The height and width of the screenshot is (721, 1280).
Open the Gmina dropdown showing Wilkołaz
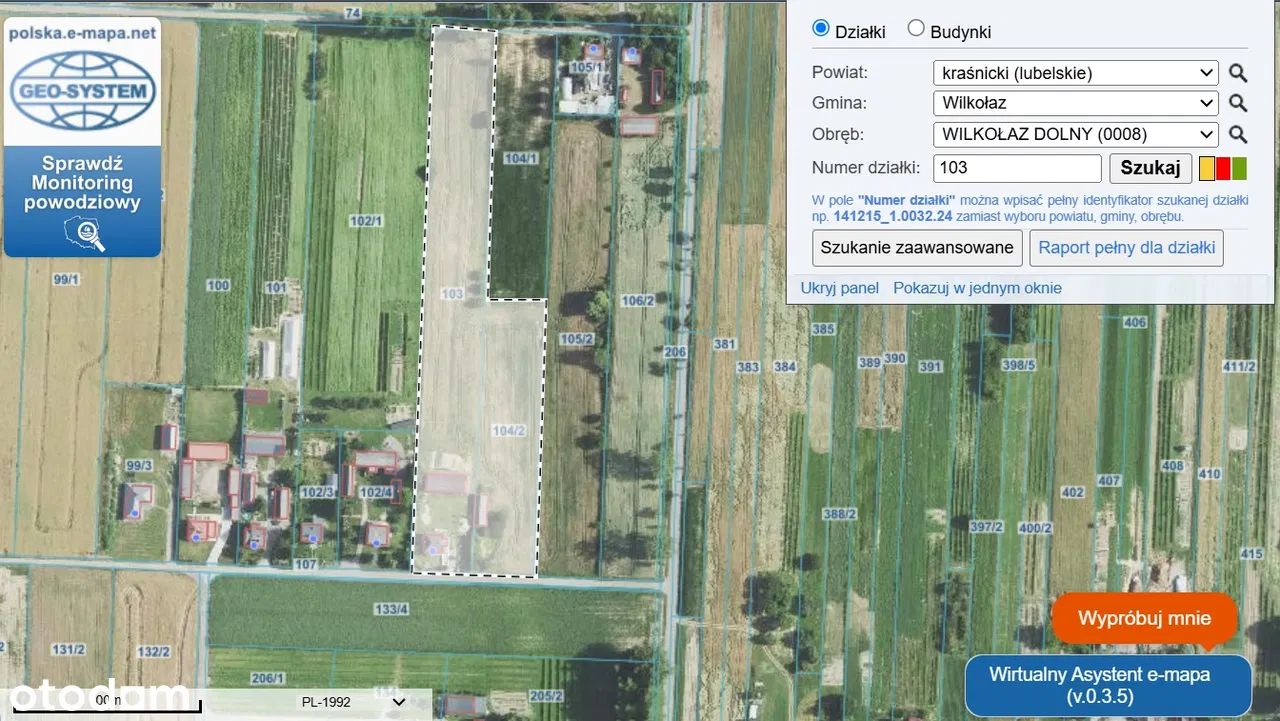point(1075,103)
